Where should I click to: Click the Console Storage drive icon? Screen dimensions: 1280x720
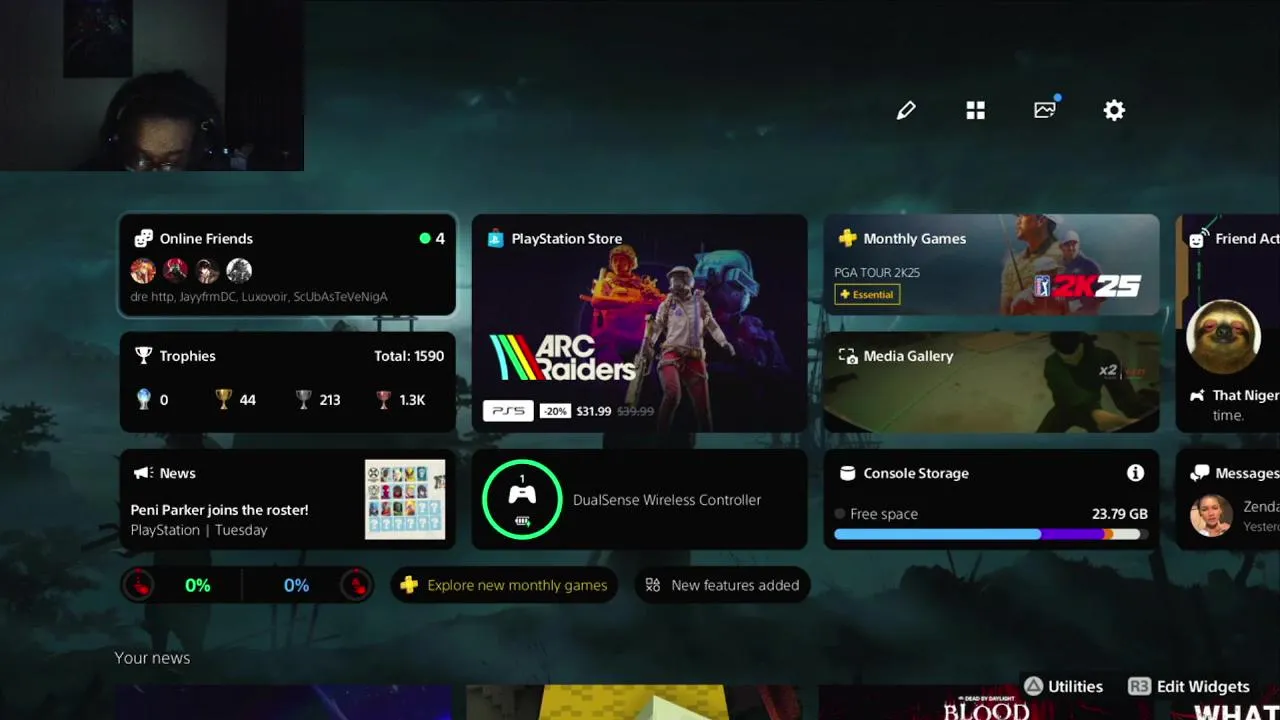[x=847, y=473]
